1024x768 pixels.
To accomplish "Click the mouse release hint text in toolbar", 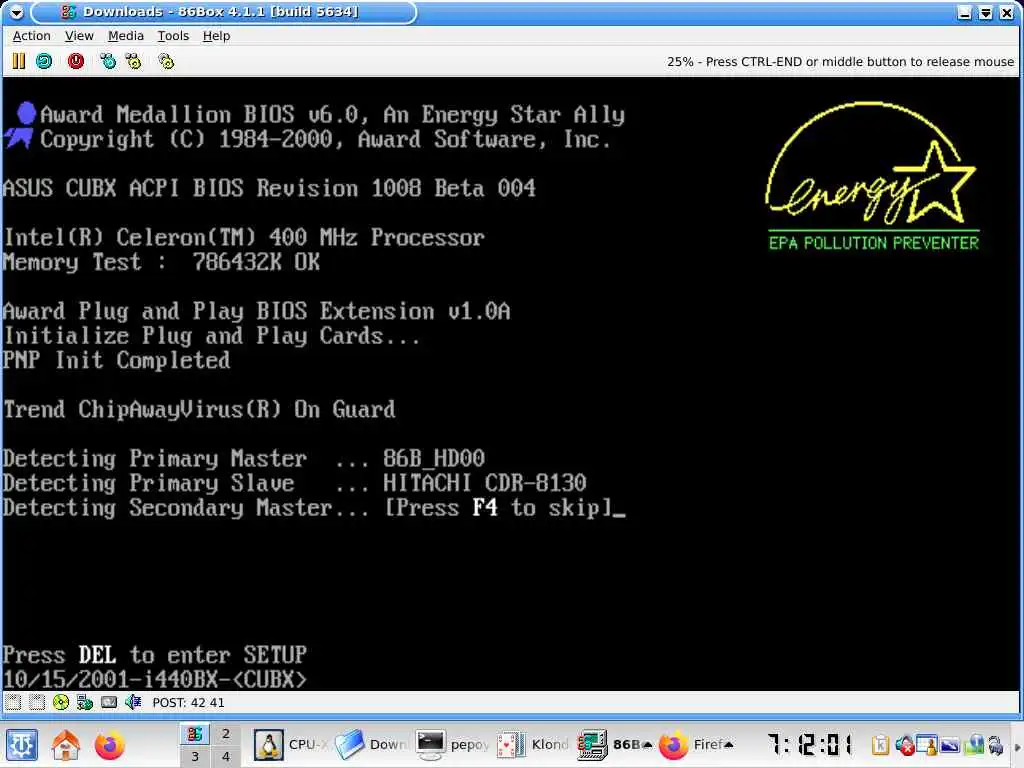I will click(x=840, y=61).
